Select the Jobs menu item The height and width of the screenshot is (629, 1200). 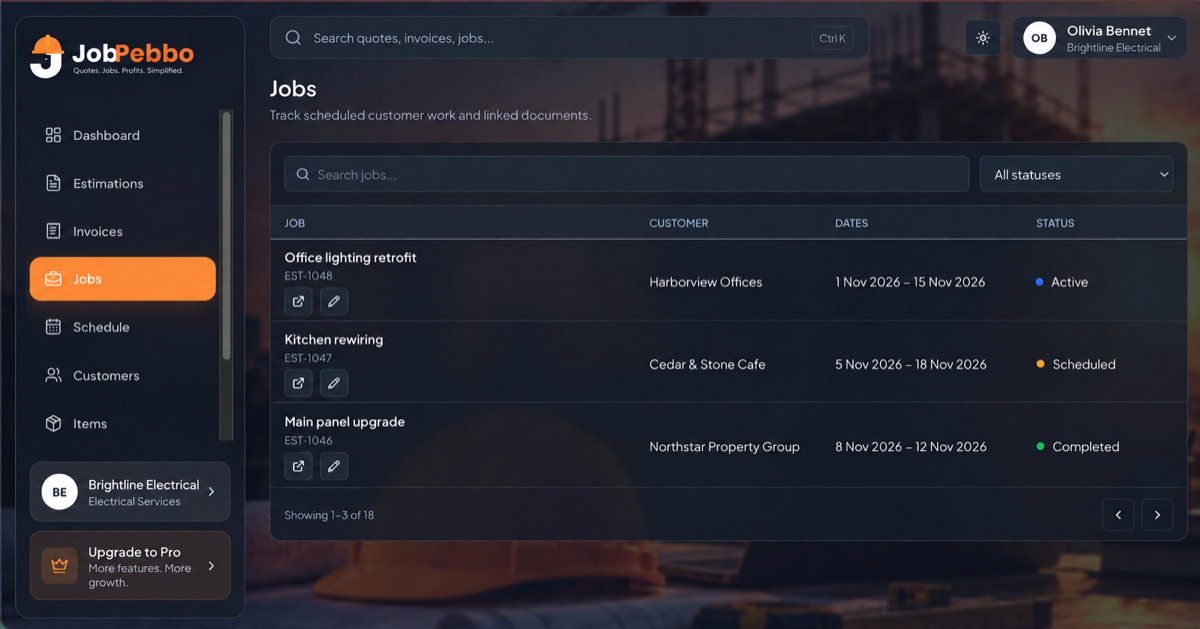coord(122,279)
